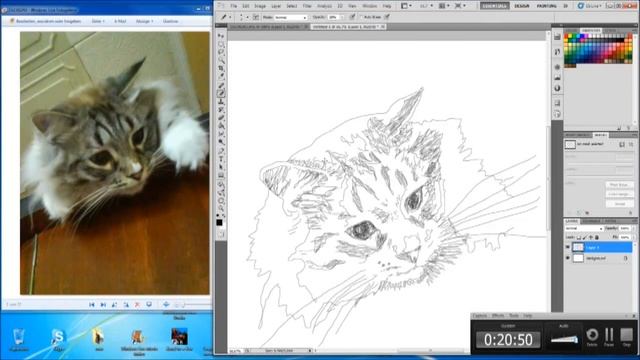Open the Tools menu in recorder
Screen dimensions: 640x360
pyautogui.click(x=513, y=316)
